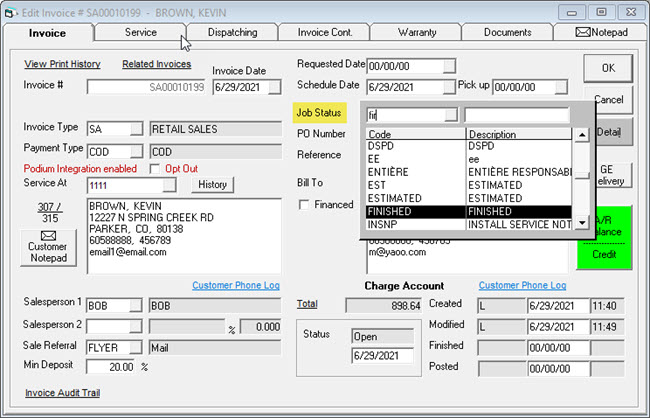650x418 pixels.
Task: Select the Invoice tab
Action: click(x=47, y=33)
